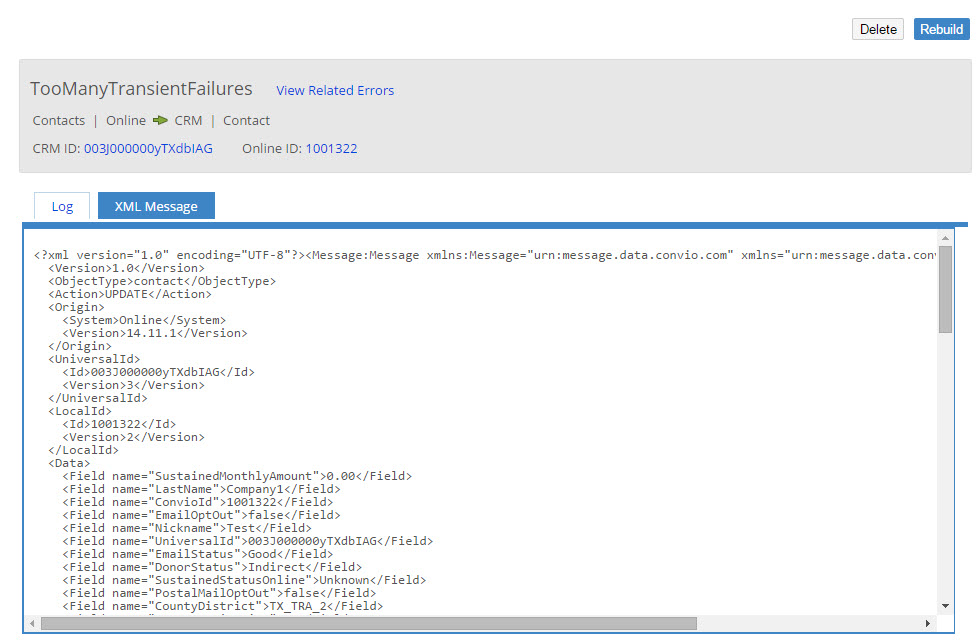Click the Field name UniversalId line
Viewport: 979px width, 640px height.
[248, 541]
